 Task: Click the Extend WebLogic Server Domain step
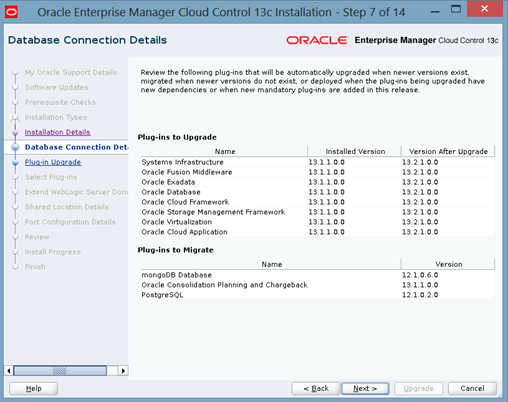pyautogui.click(x=76, y=192)
